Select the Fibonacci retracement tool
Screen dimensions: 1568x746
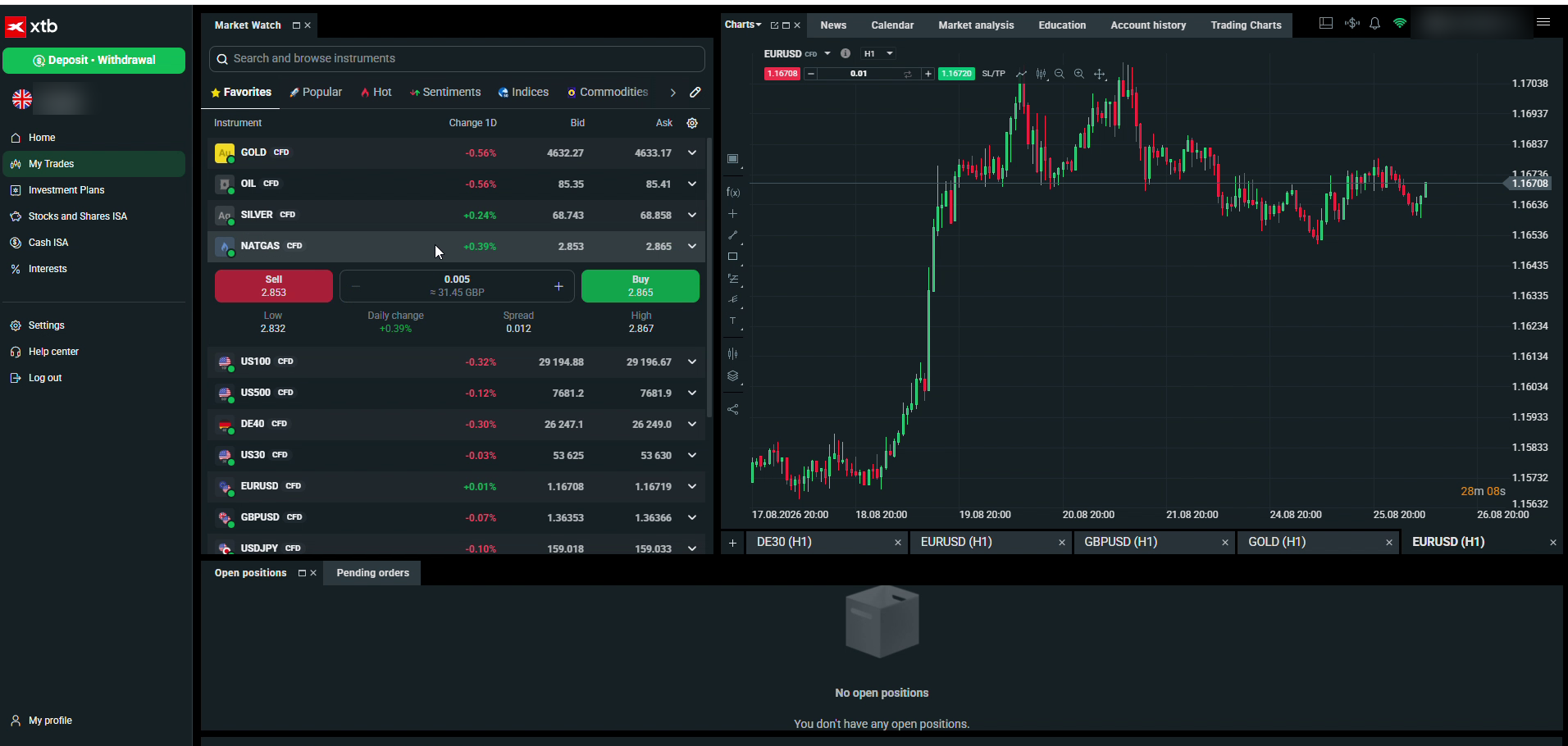tap(733, 279)
